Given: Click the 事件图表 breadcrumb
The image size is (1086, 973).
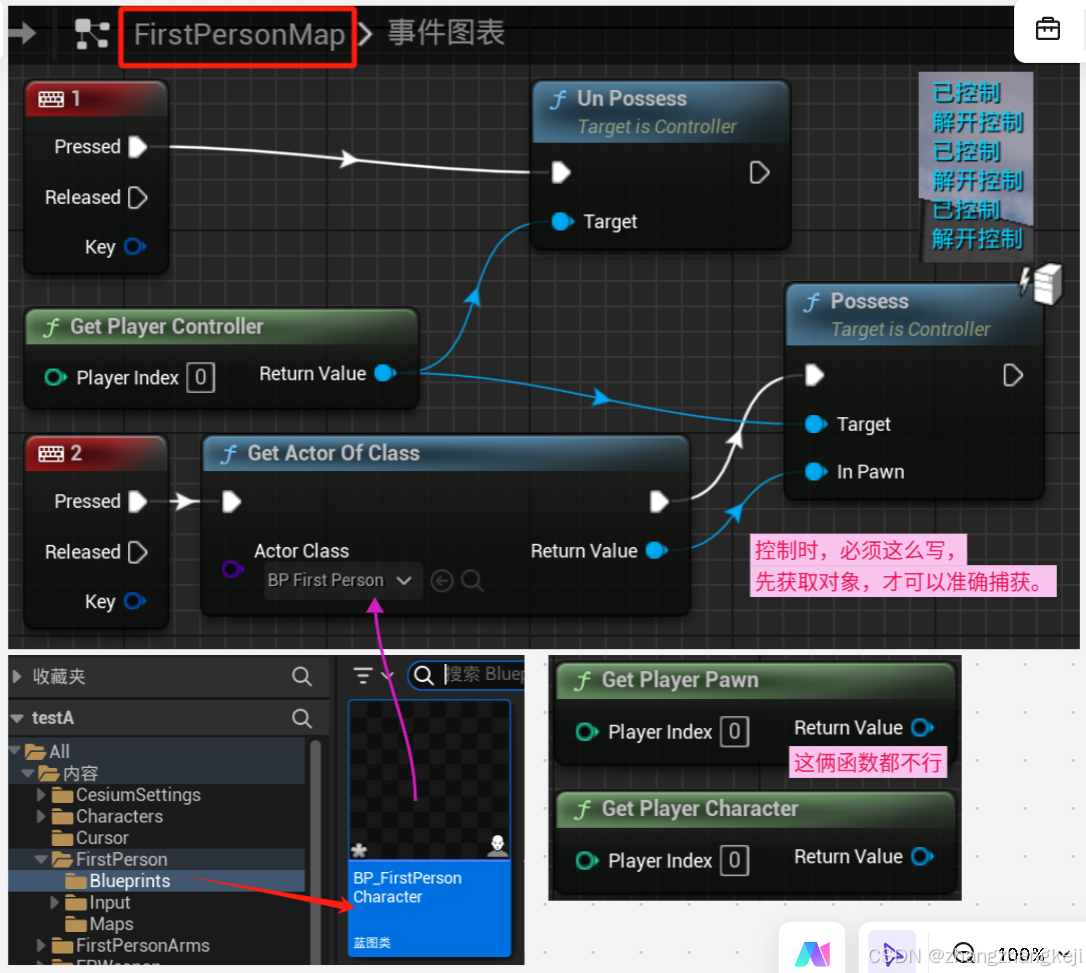Looking at the screenshot, I should (x=446, y=33).
